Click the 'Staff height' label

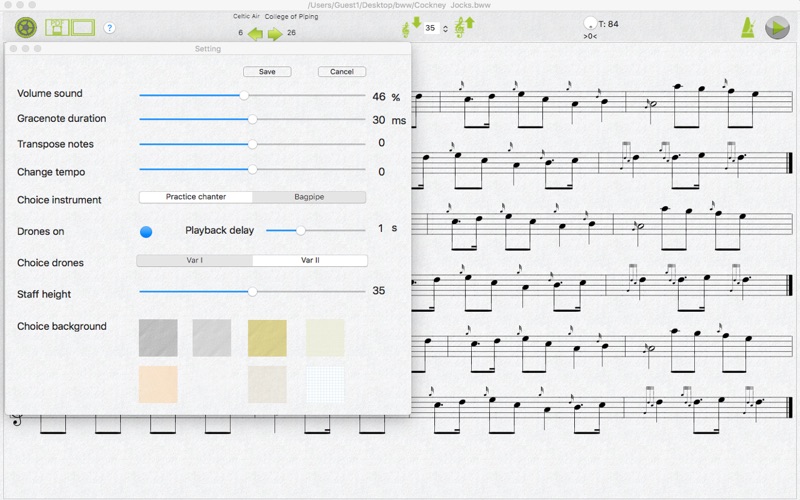click(x=44, y=294)
